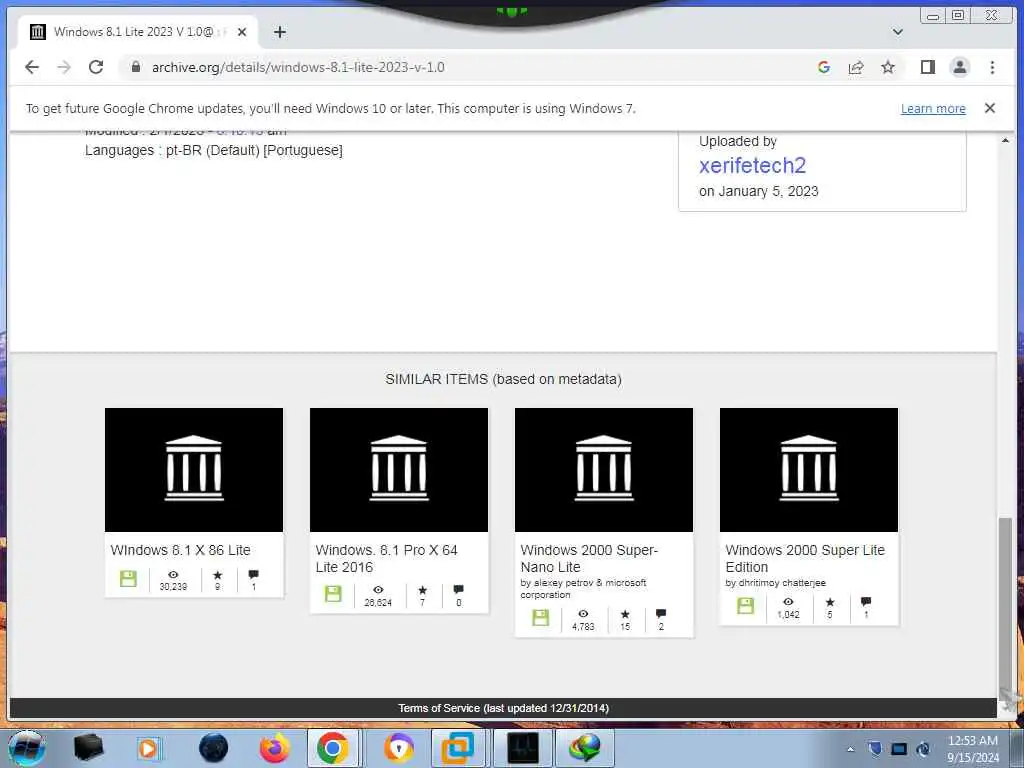
Task: Click the author dhritimoy chatterjee text
Action: click(x=775, y=583)
